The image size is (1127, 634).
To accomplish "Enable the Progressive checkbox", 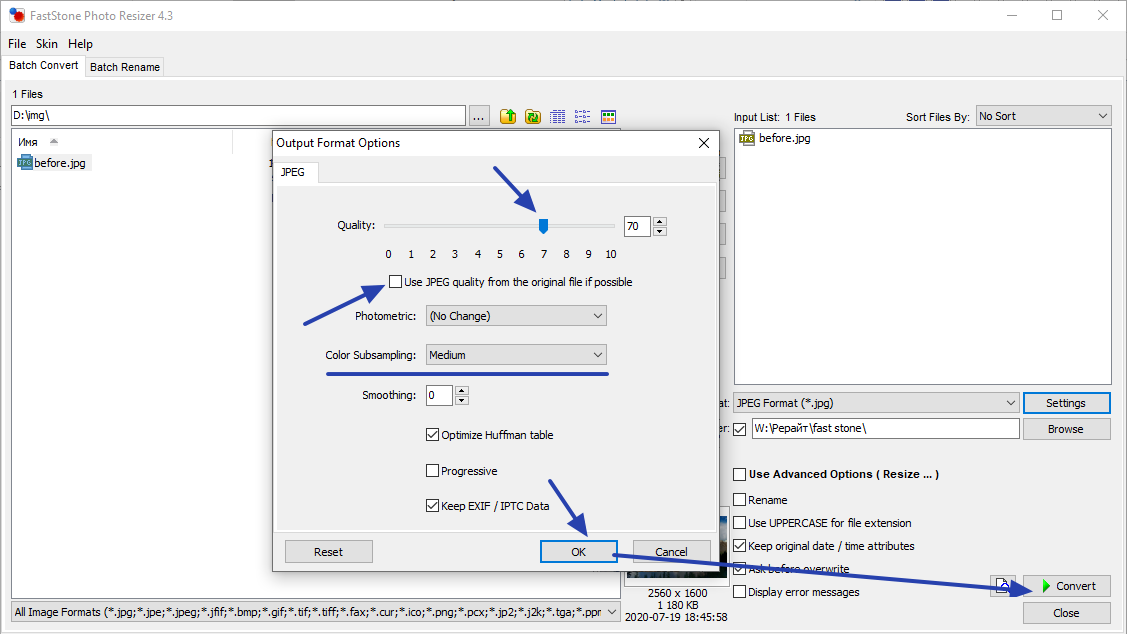I will click(433, 471).
